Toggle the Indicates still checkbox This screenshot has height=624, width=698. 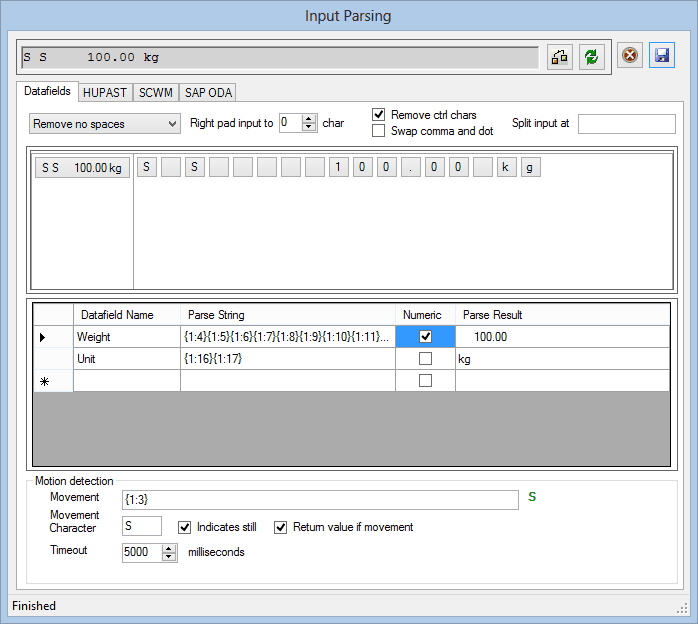tap(185, 527)
